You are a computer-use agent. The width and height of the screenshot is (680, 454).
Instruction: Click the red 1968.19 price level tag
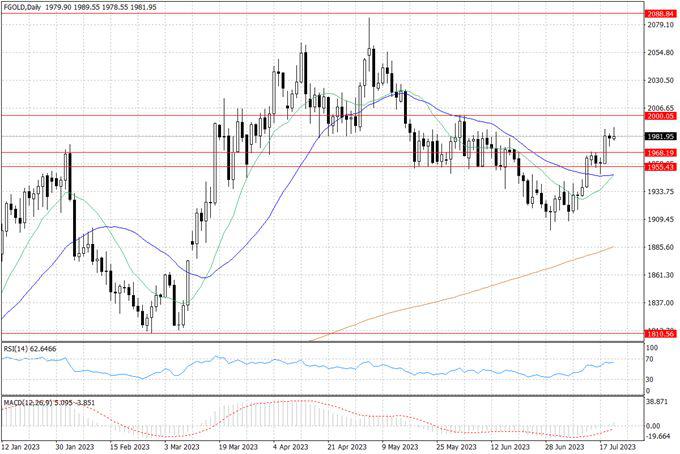(x=656, y=152)
